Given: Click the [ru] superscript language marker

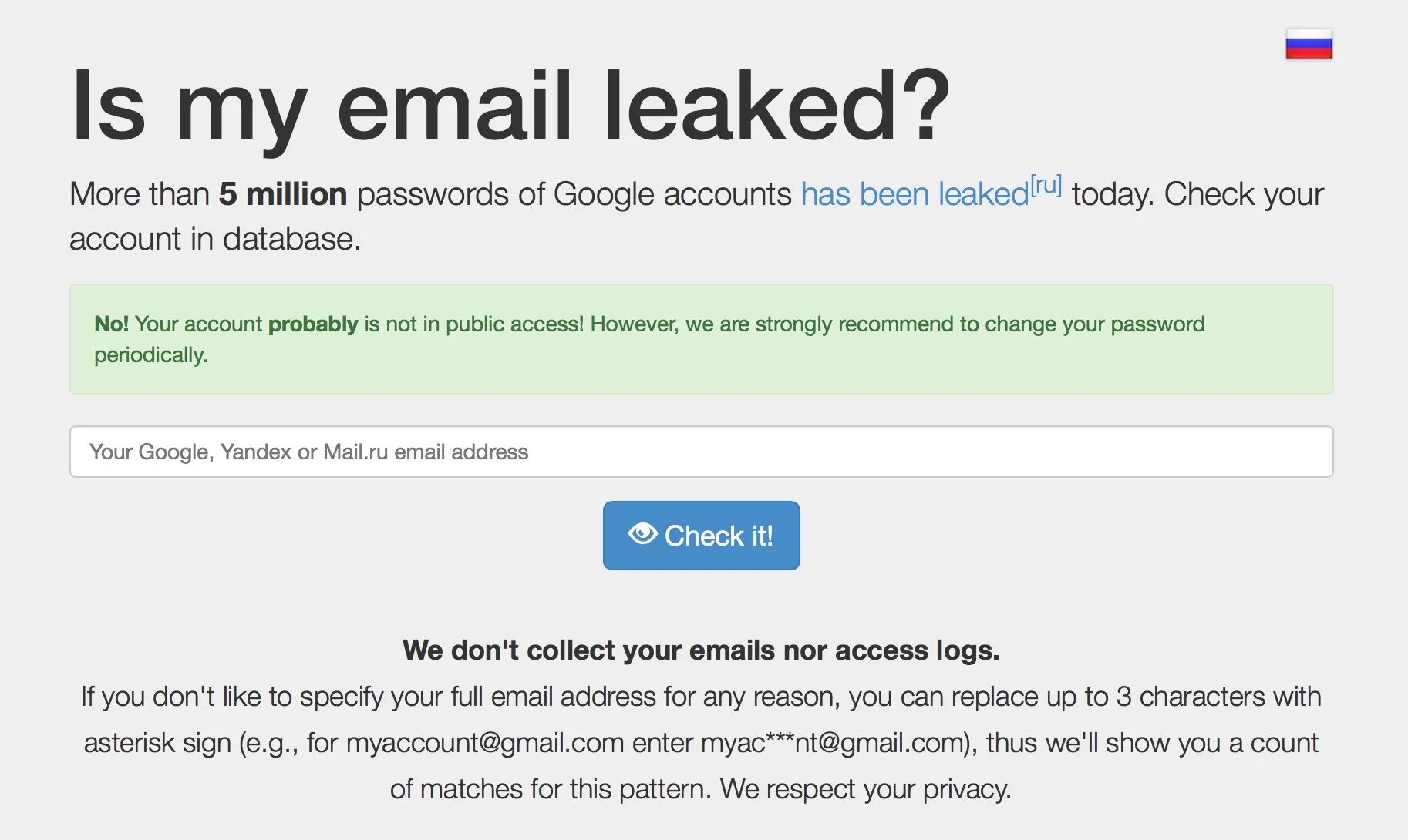Looking at the screenshot, I should pyautogui.click(x=1046, y=185).
